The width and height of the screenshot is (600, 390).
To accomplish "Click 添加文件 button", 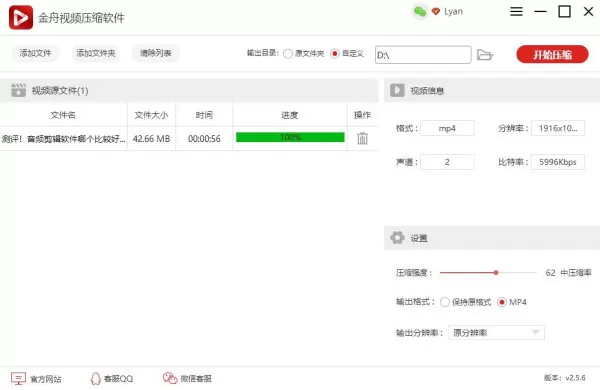I will (35, 53).
